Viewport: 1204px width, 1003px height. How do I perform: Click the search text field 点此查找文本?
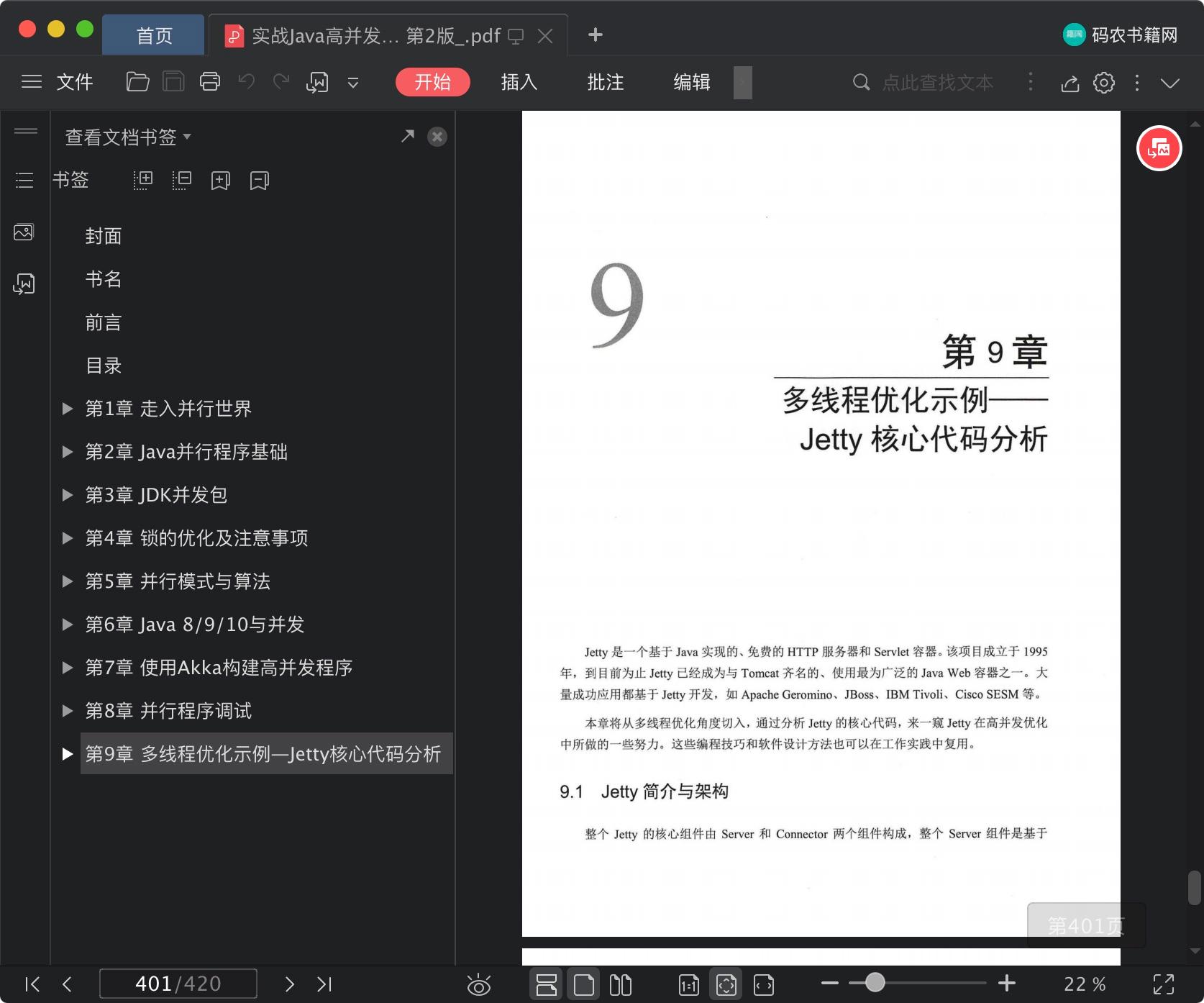click(938, 83)
